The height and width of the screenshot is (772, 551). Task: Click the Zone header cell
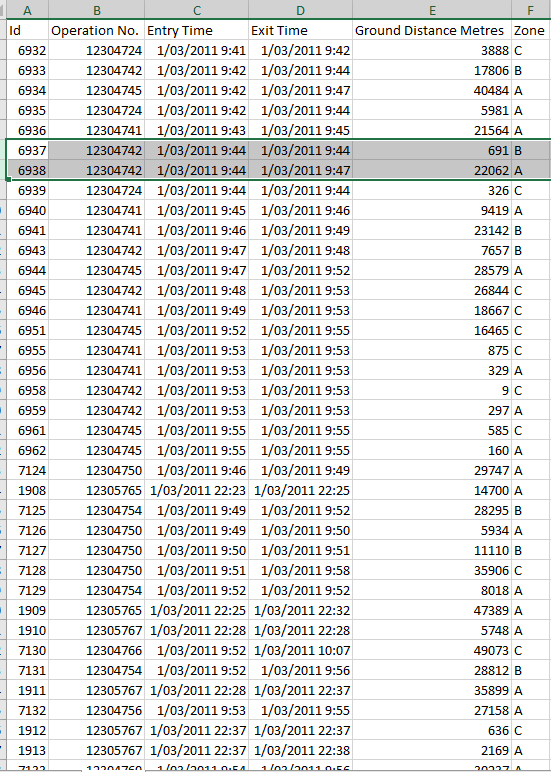pos(531,31)
